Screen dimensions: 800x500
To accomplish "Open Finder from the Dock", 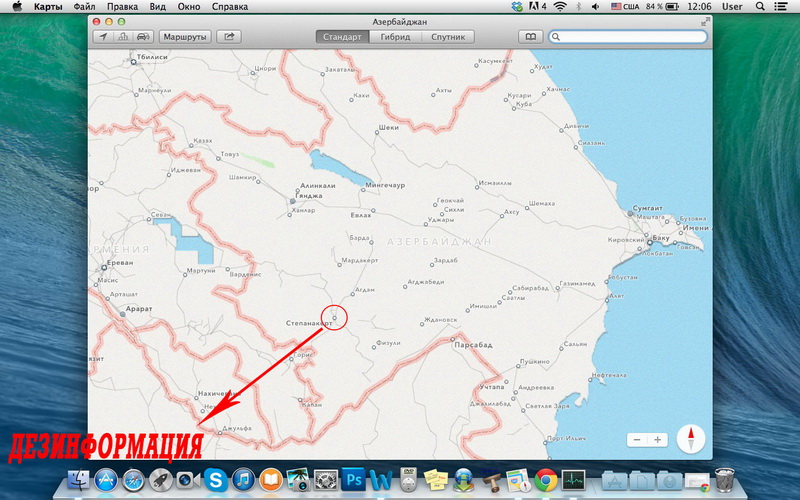I will 79,480.
